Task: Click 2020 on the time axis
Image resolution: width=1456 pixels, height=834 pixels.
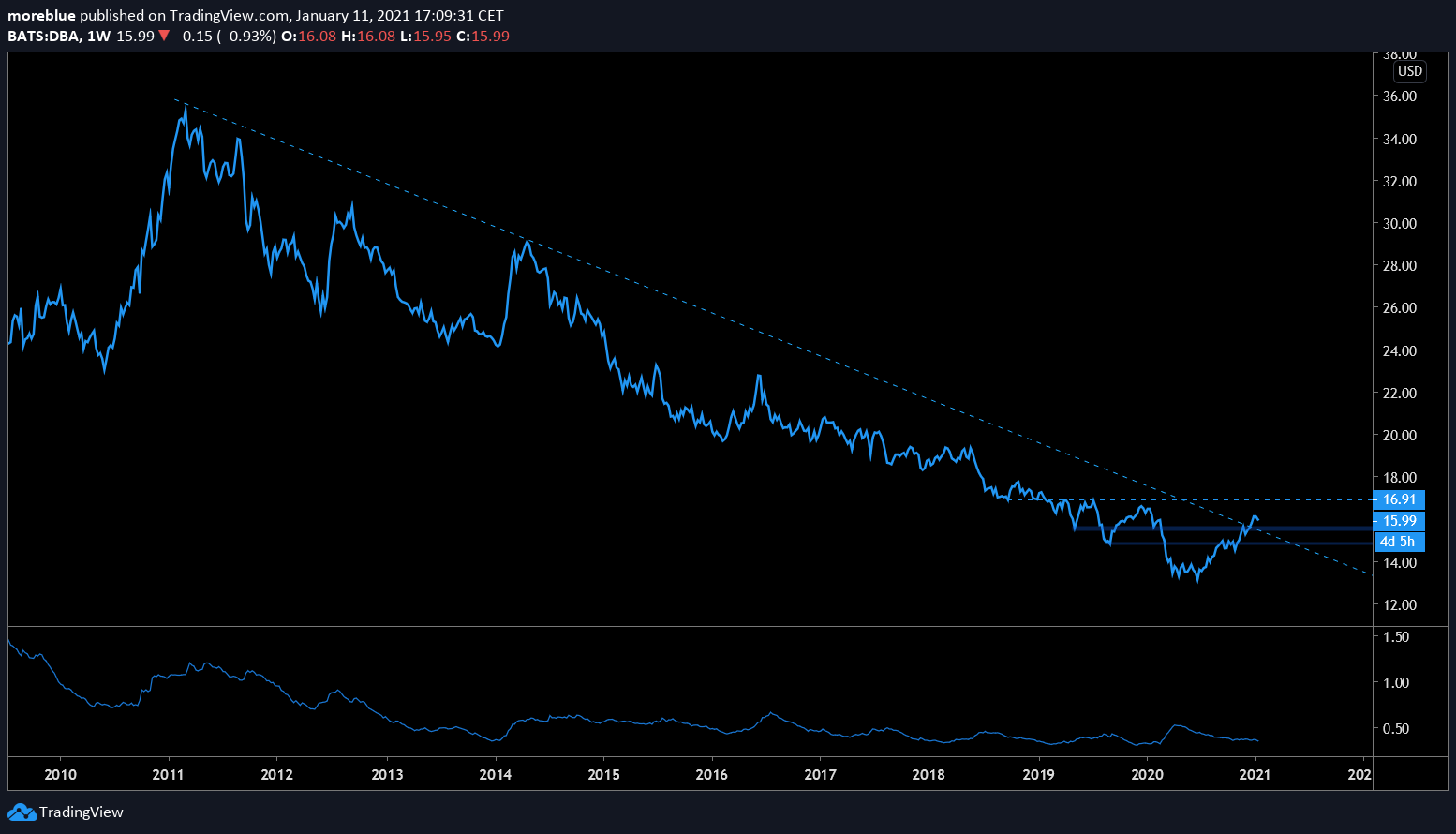Action: pyautogui.click(x=1148, y=774)
